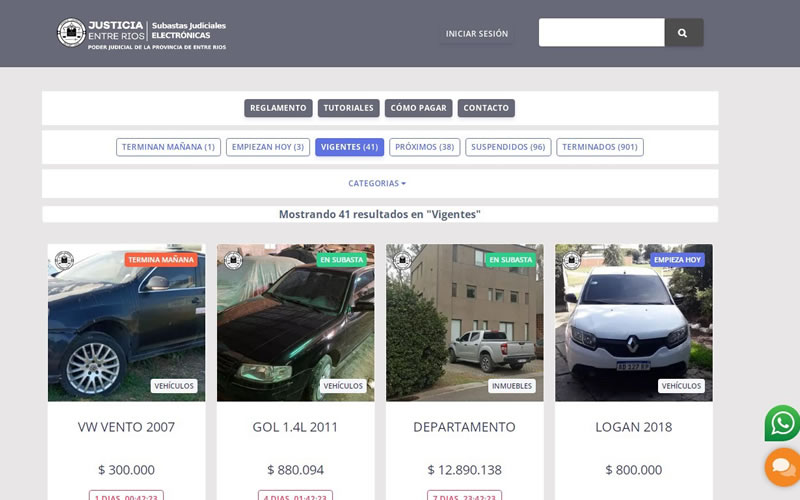The height and width of the screenshot is (500, 800).
Task: View Terminados (901) auctions
Action: (599, 147)
